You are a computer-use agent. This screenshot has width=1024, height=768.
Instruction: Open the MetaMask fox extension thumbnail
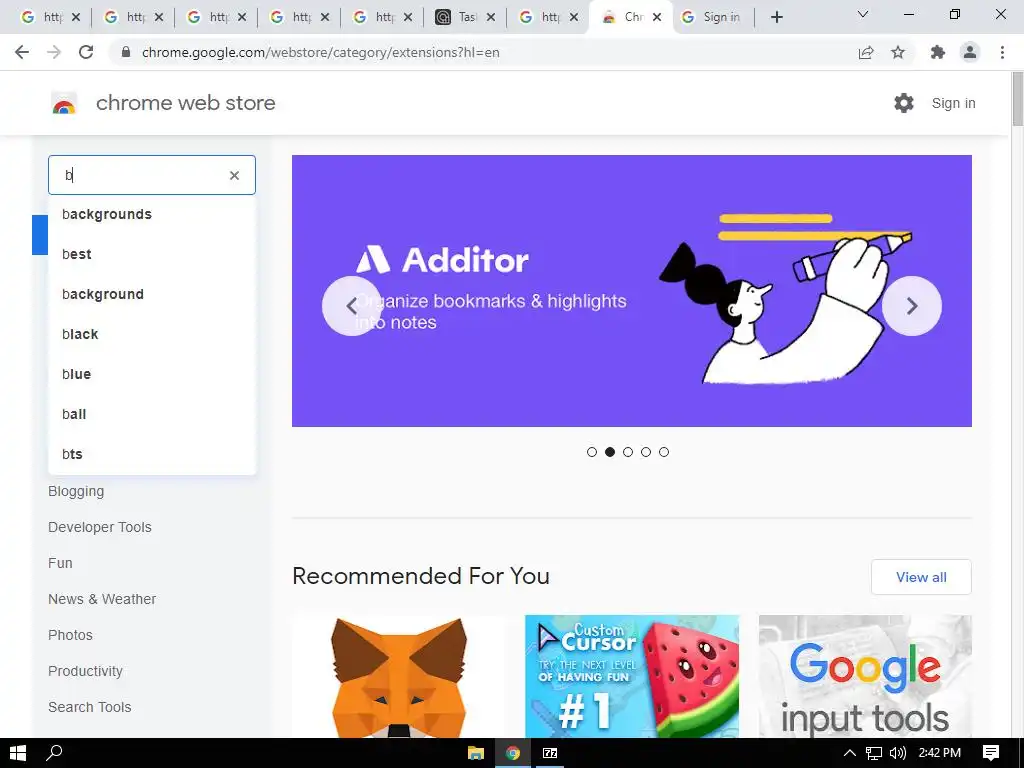click(x=399, y=677)
